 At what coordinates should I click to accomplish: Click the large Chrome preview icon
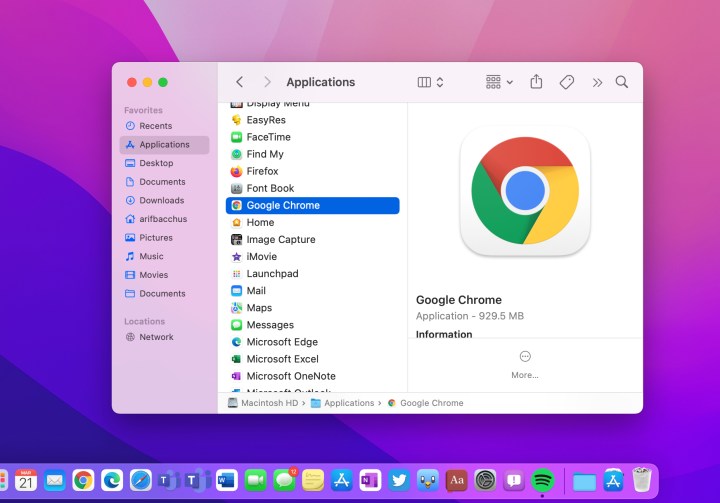click(525, 191)
